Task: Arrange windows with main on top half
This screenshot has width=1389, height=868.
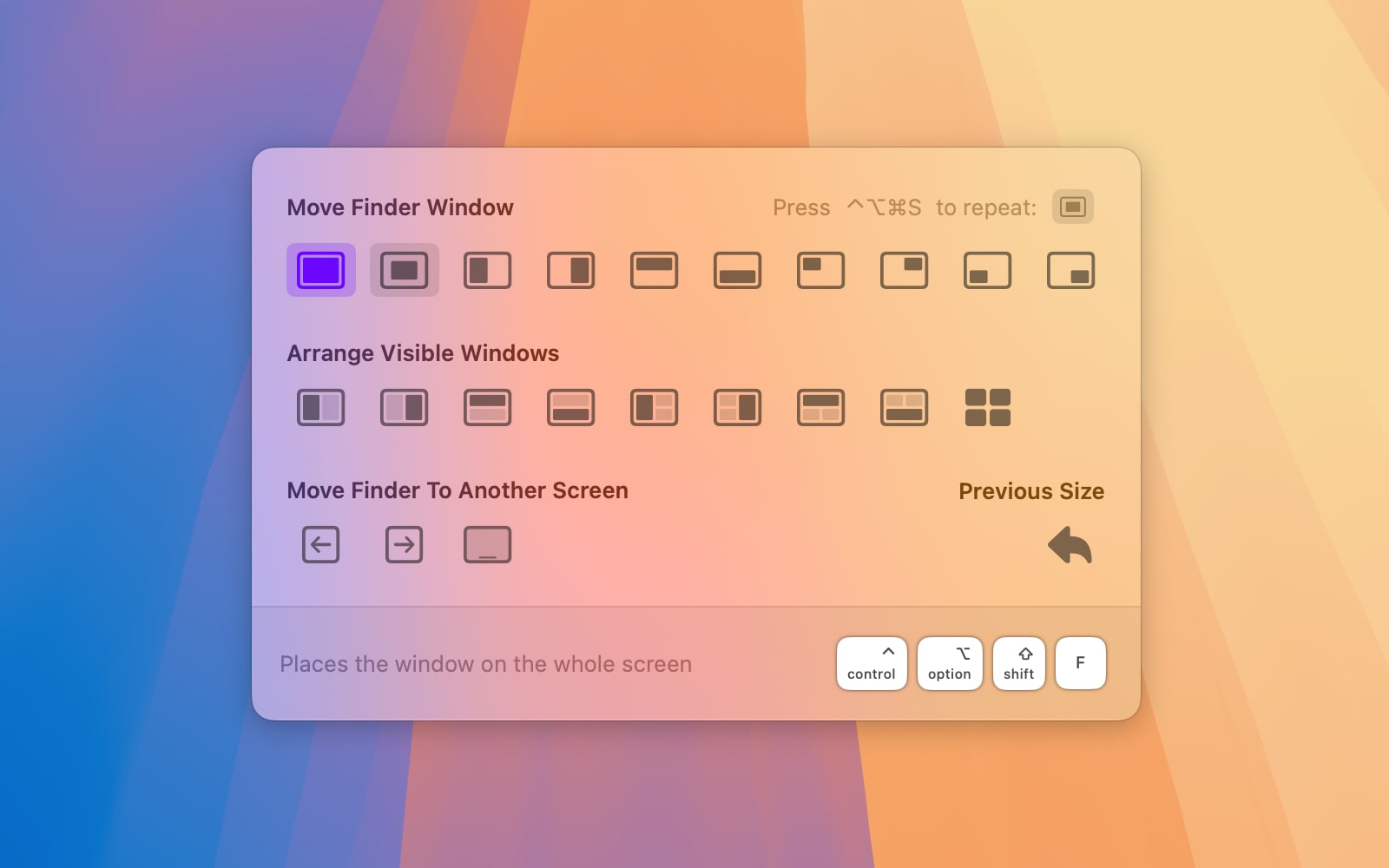Action: click(488, 407)
